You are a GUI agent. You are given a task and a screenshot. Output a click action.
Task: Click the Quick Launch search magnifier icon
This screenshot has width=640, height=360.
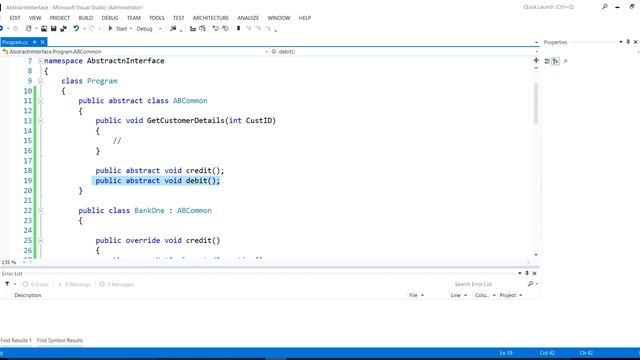604,7
